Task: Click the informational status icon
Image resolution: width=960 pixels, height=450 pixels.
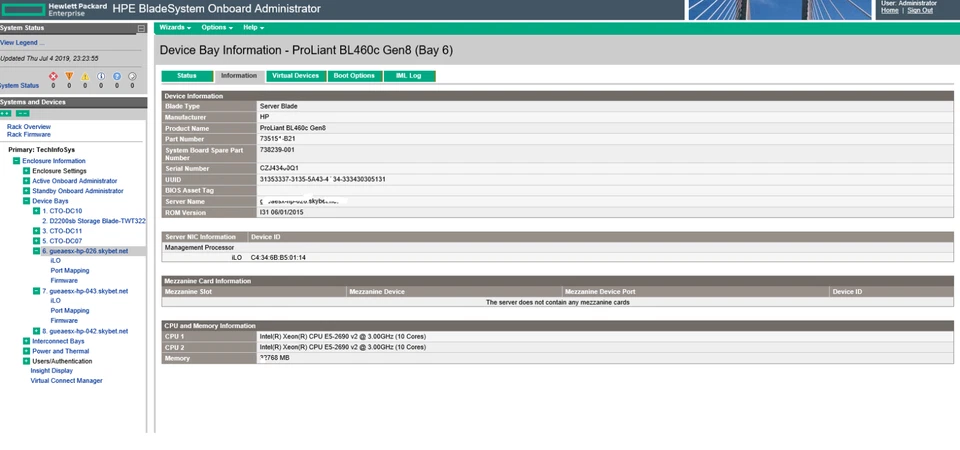Action: click(x=101, y=77)
